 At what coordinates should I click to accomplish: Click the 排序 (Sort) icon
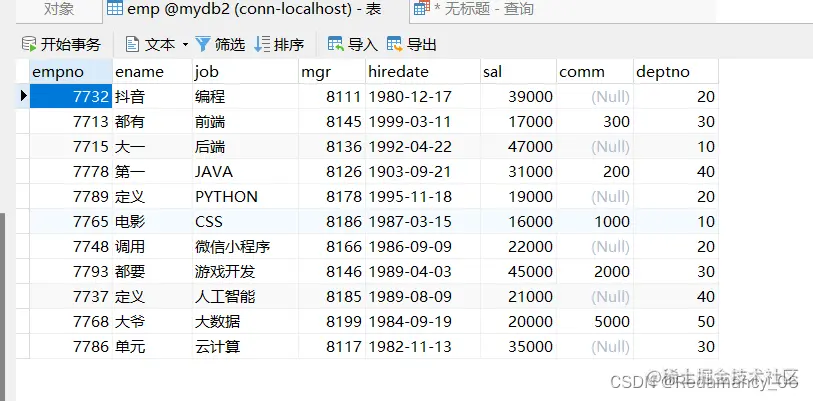pyautogui.click(x=262, y=45)
